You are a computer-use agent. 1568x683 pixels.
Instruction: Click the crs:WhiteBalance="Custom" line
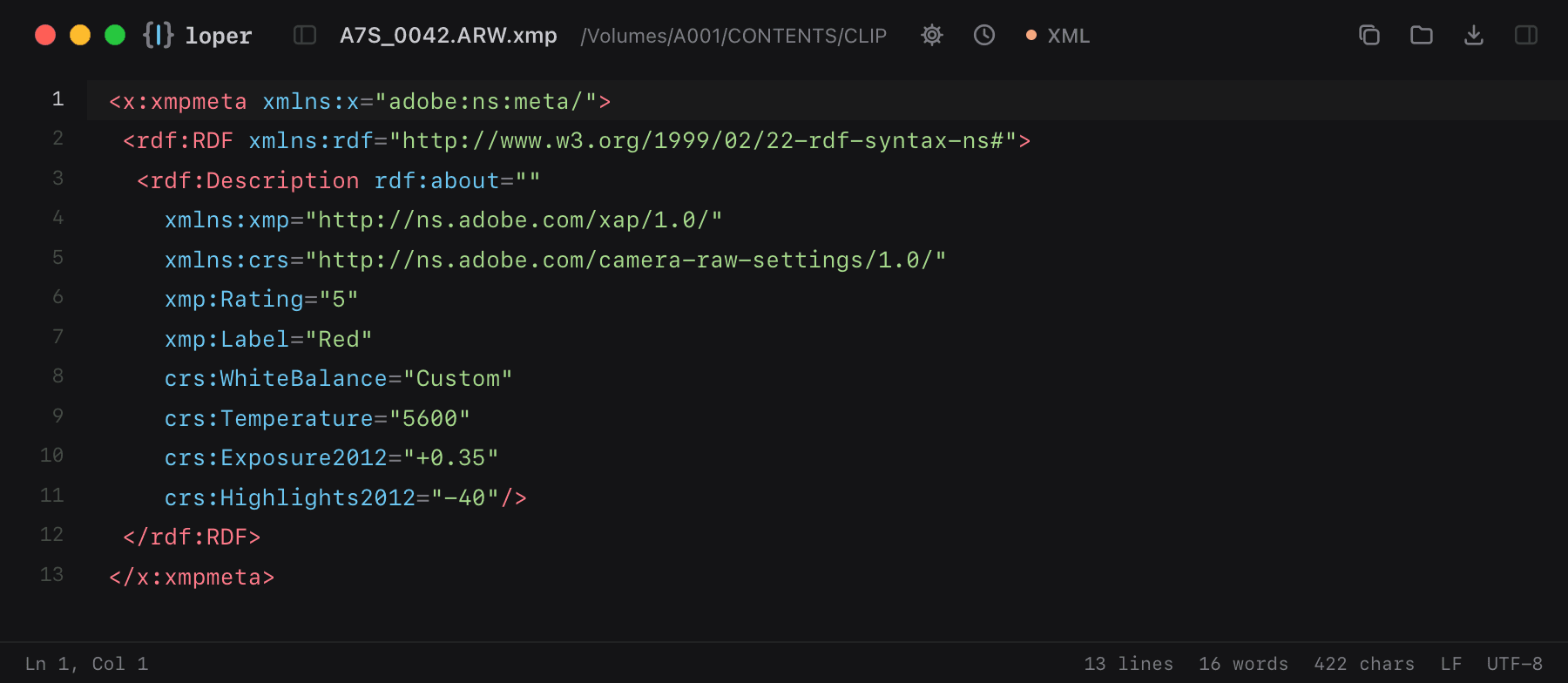(x=339, y=379)
